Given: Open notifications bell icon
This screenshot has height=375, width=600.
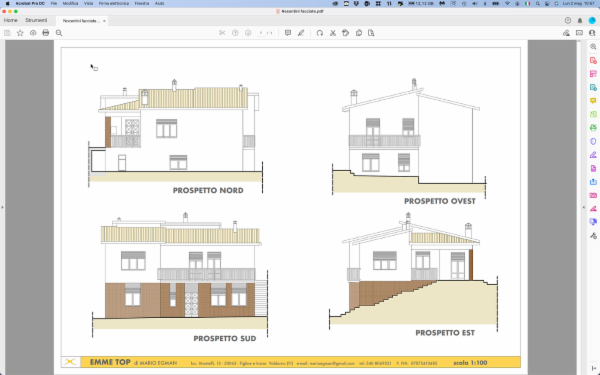Looking at the screenshot, I should point(580,21).
